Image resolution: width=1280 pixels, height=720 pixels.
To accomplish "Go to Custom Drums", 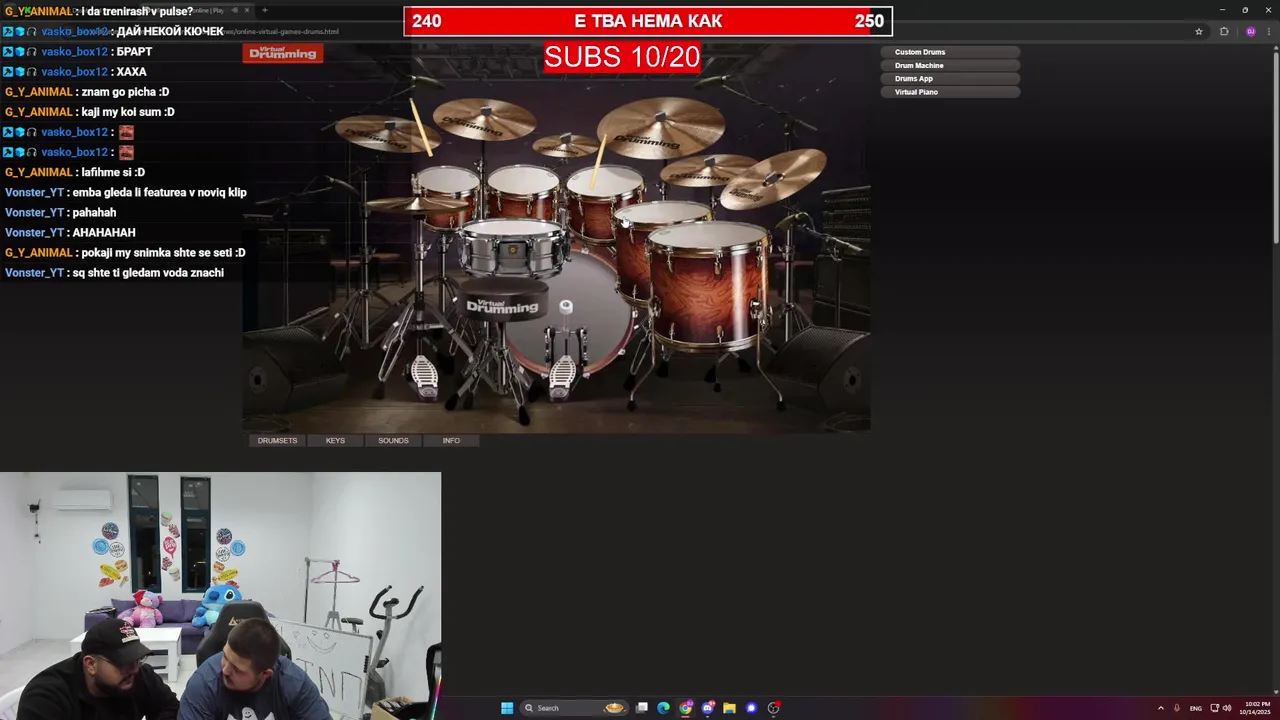I will pos(950,52).
